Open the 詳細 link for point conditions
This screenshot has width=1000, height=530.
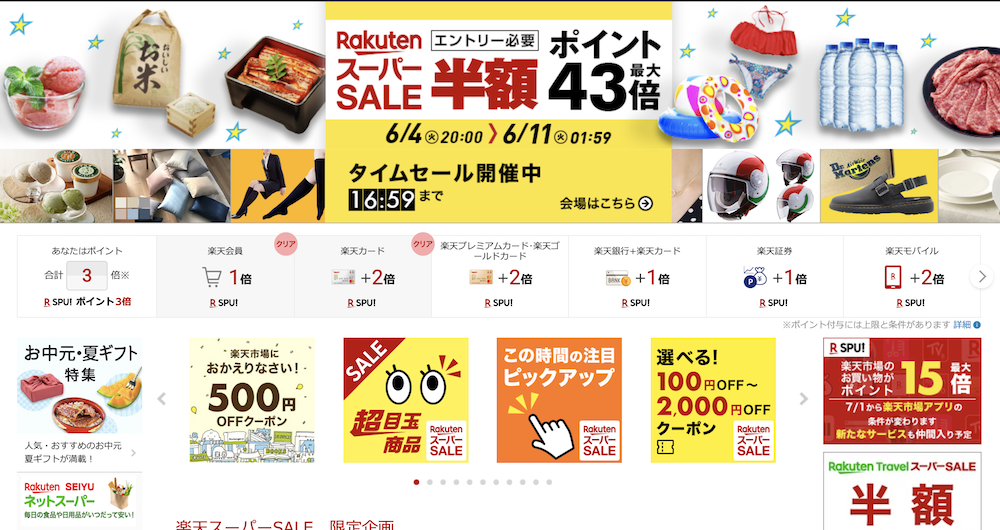point(962,325)
